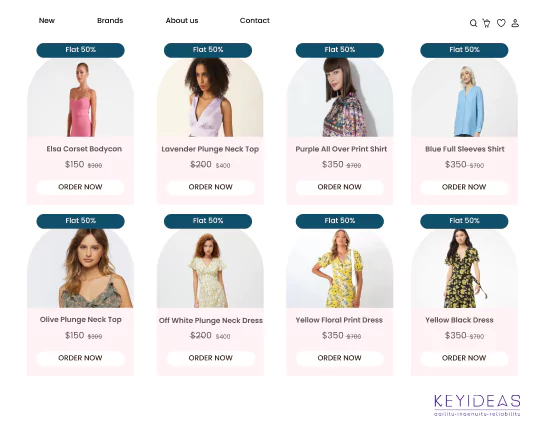Visit the About us page

(182, 21)
